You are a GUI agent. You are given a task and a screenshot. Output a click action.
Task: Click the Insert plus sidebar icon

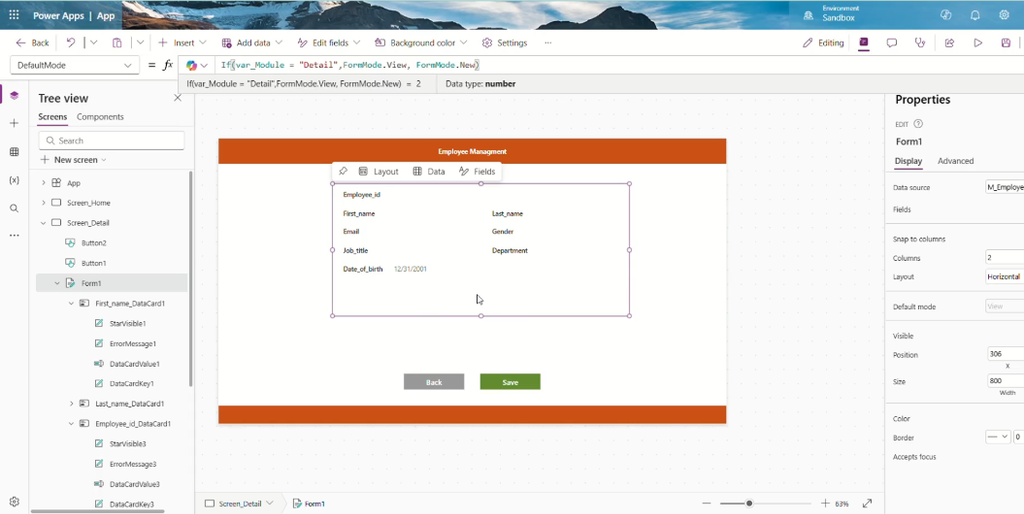(x=14, y=123)
